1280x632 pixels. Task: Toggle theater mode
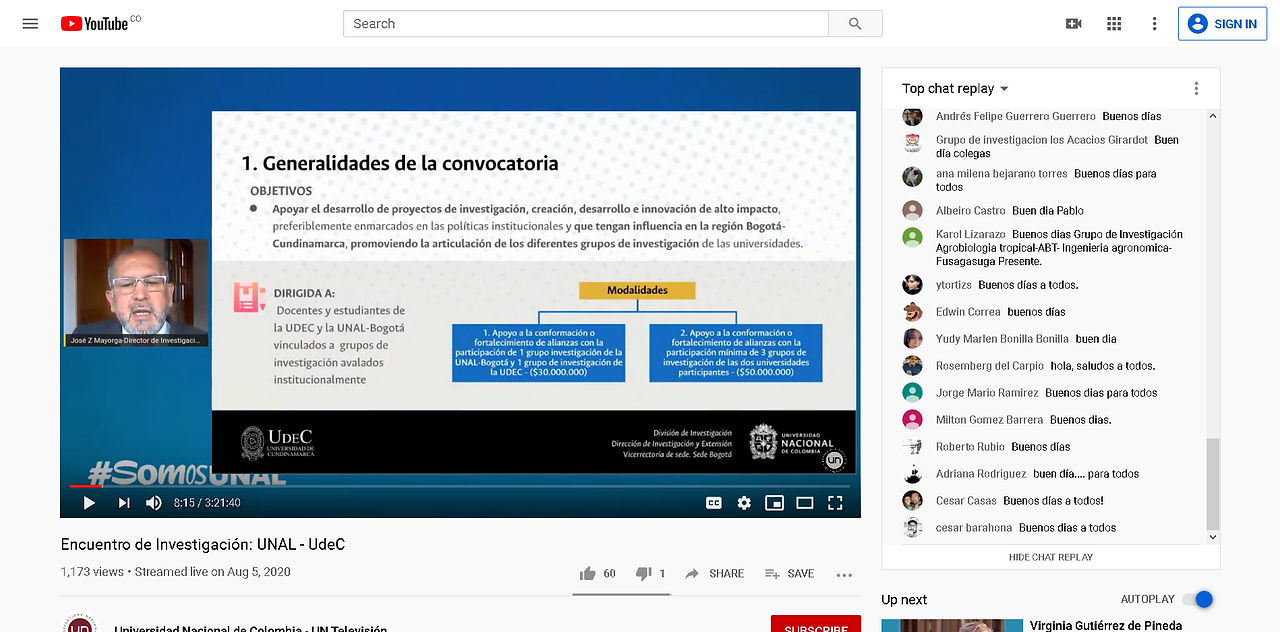tap(804, 503)
